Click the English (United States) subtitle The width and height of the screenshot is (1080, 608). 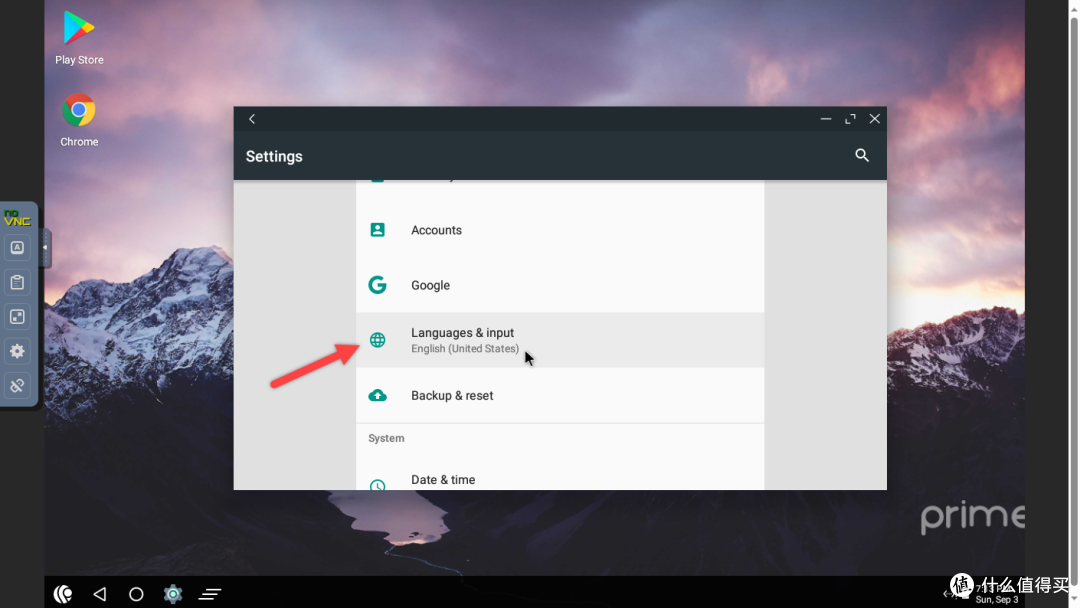coord(465,349)
